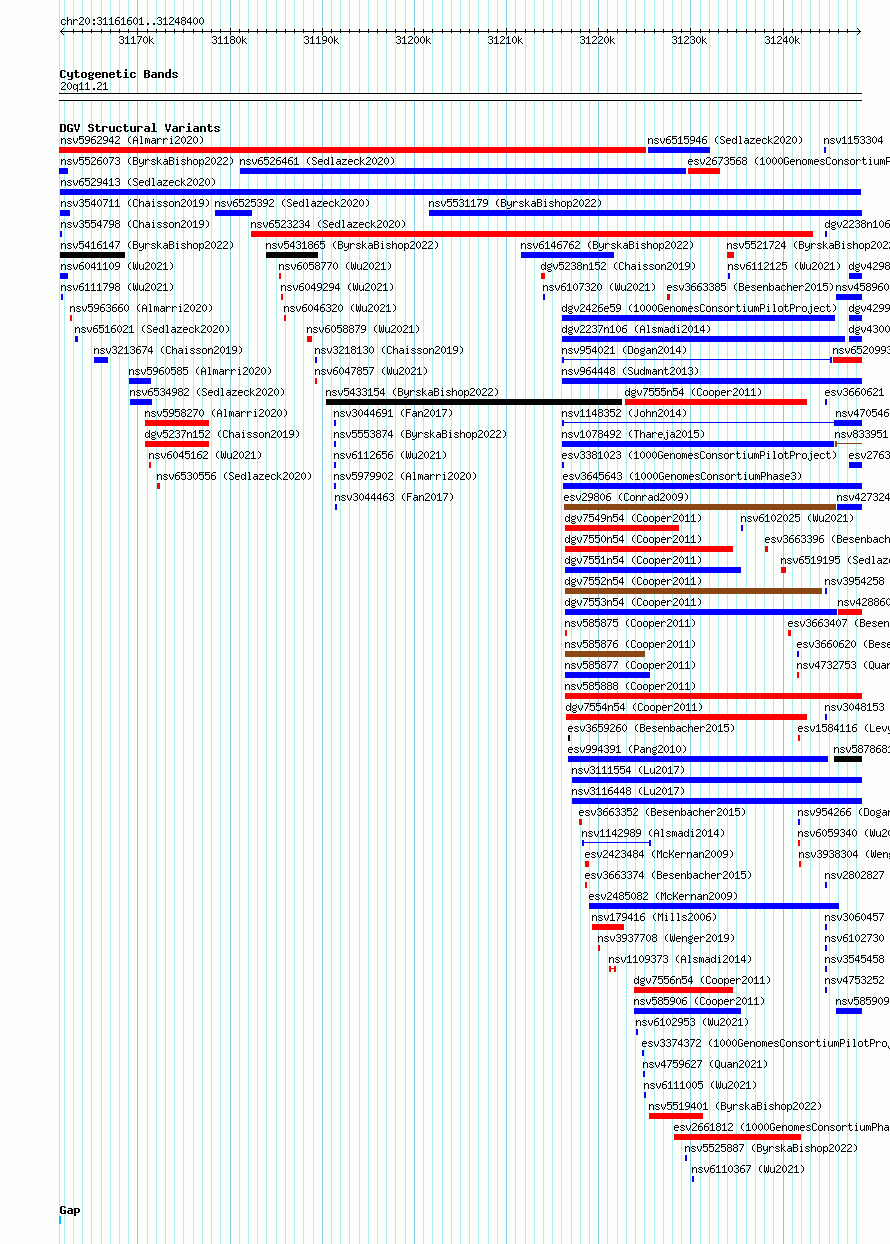Open variant nsv3044463 (Fan2017)
Viewport: 890px width, 1244px height.
coord(394,498)
